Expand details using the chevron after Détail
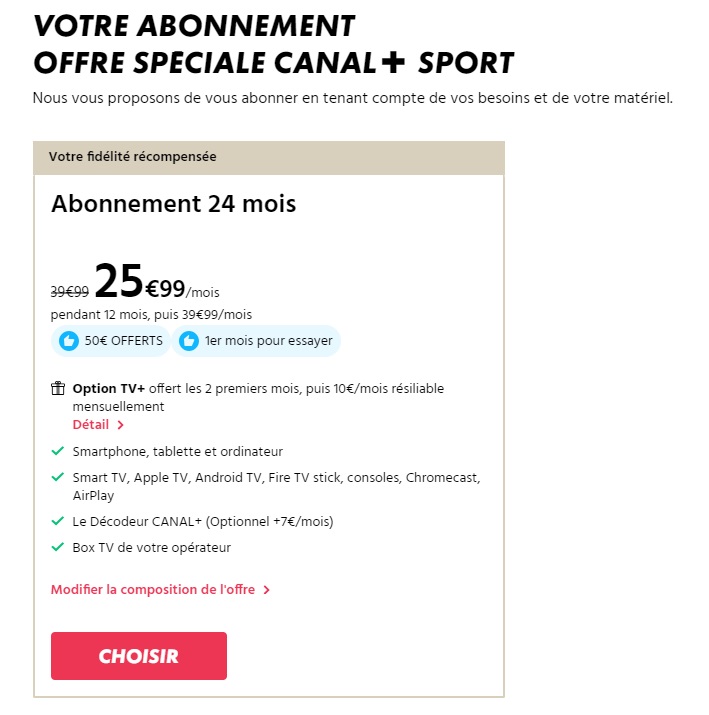 coord(121,425)
